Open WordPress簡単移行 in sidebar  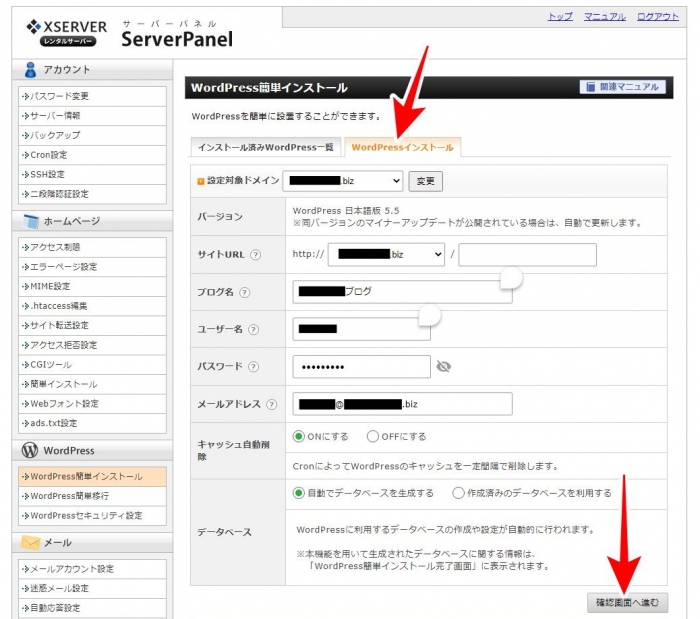click(x=92, y=496)
